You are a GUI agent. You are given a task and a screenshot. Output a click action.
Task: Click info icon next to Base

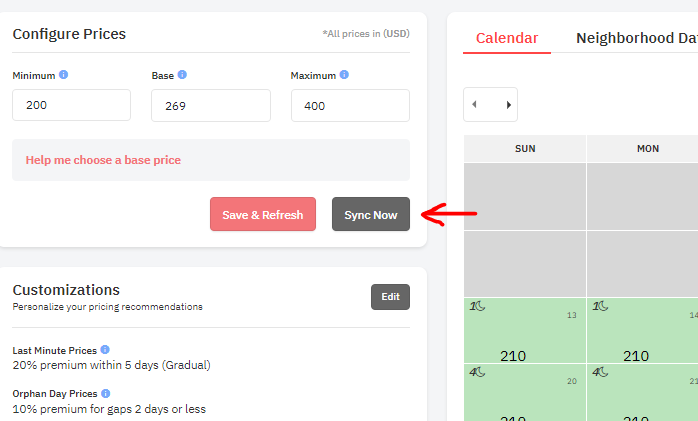pos(182,75)
